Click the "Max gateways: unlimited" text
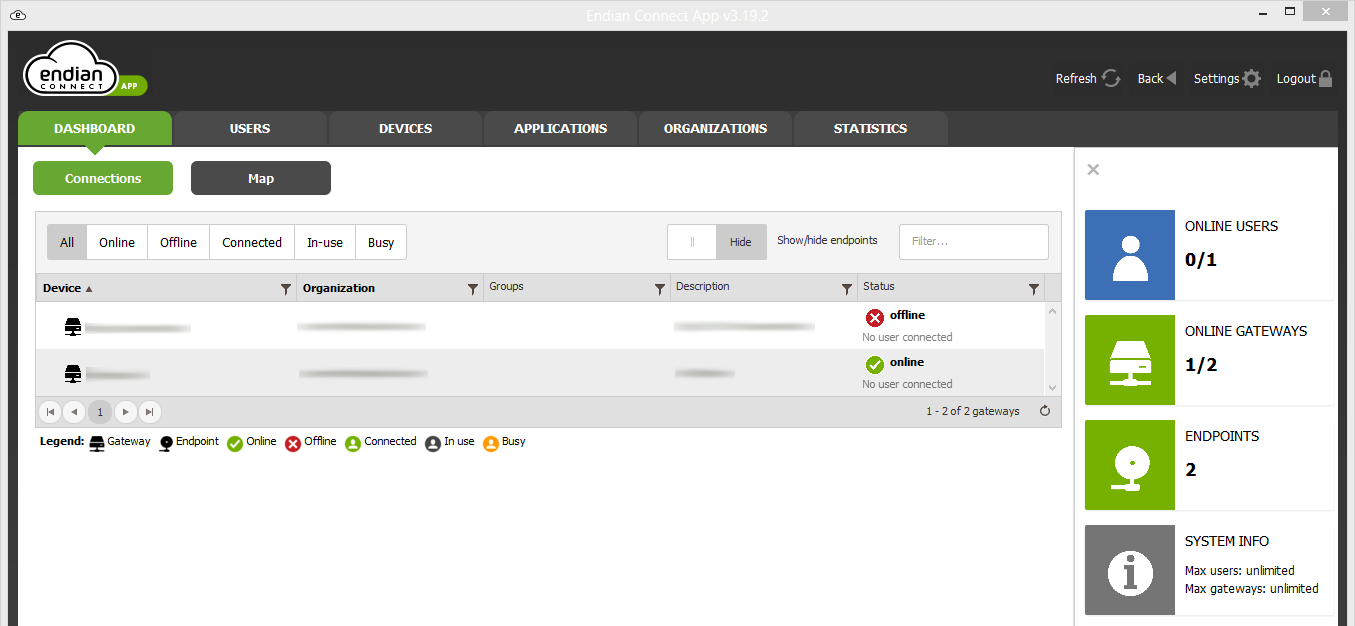The width and height of the screenshot is (1355, 626). pyautogui.click(x=1252, y=588)
